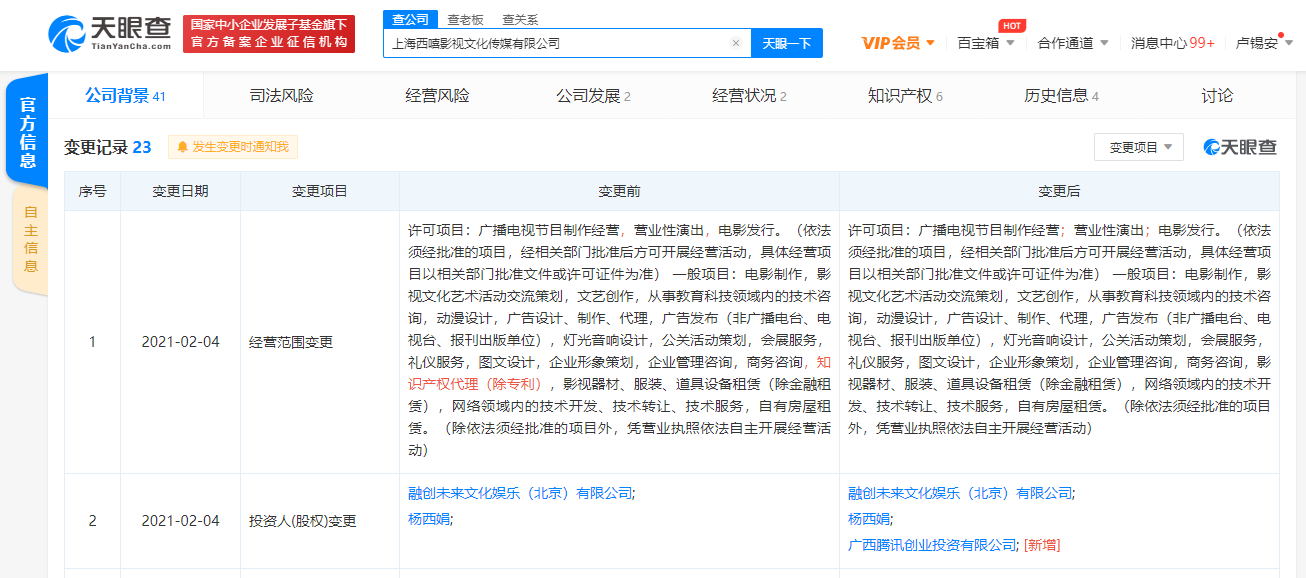The width and height of the screenshot is (1306, 578).
Task: Click the 序号 column header
Action: point(93,191)
